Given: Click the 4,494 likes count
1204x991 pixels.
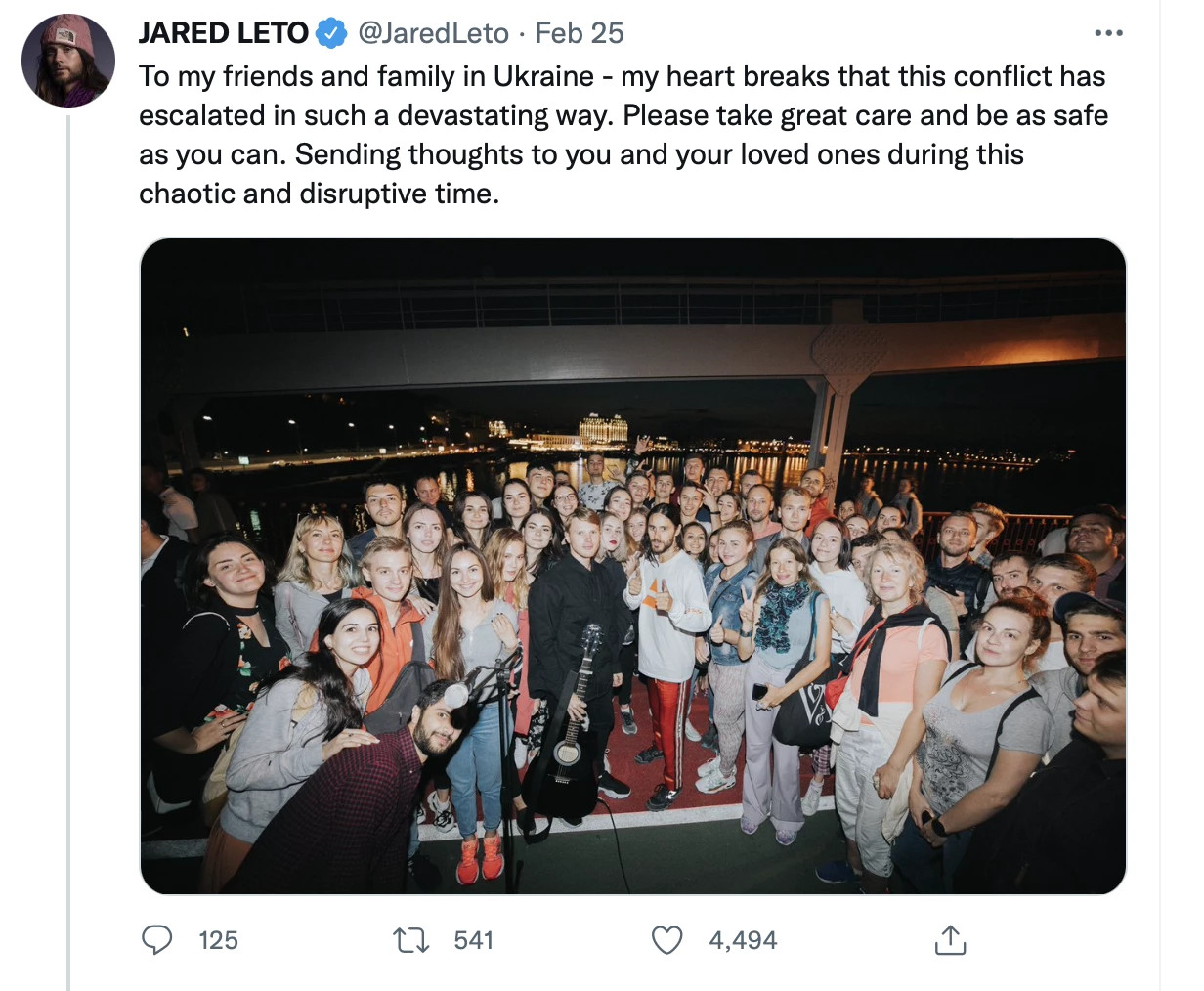Looking at the screenshot, I should pos(743,940).
